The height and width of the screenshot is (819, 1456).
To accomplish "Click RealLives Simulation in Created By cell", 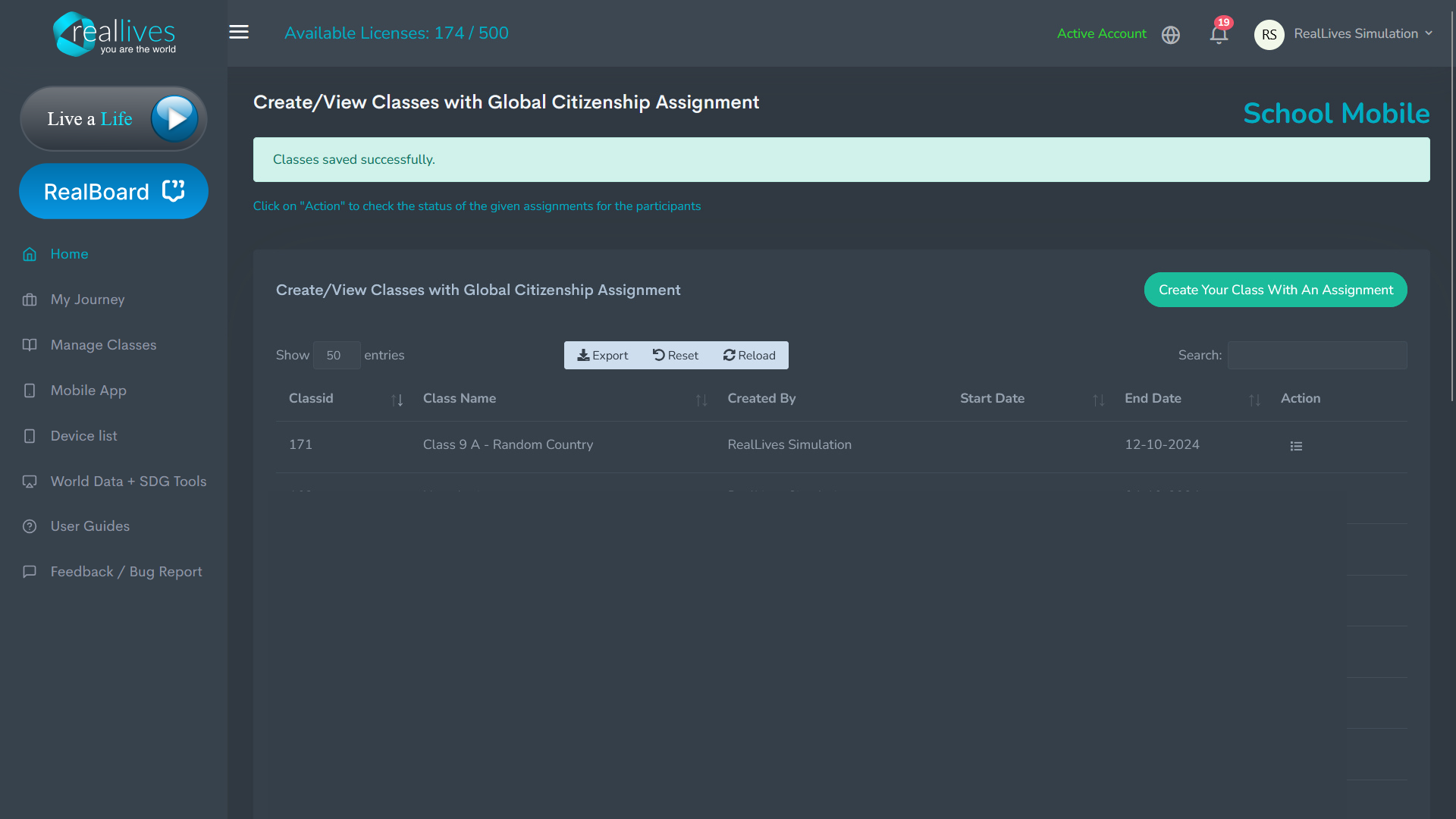I will (x=789, y=444).
